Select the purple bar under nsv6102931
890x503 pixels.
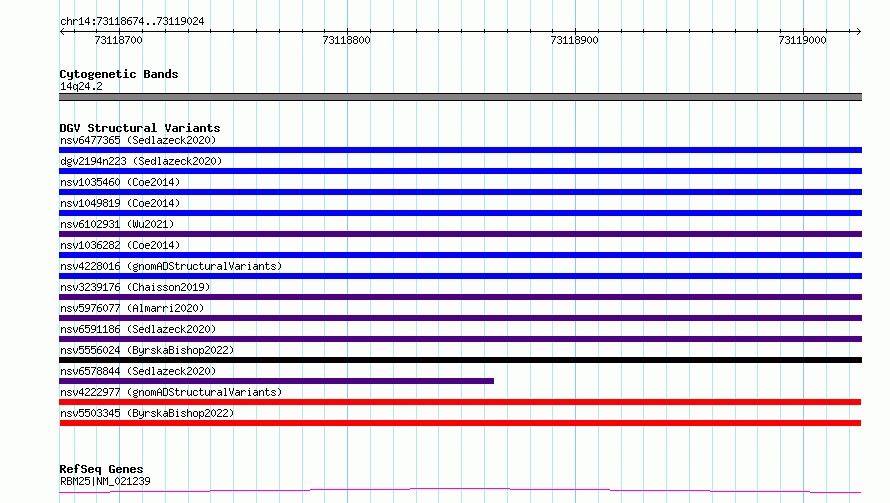(x=460, y=234)
